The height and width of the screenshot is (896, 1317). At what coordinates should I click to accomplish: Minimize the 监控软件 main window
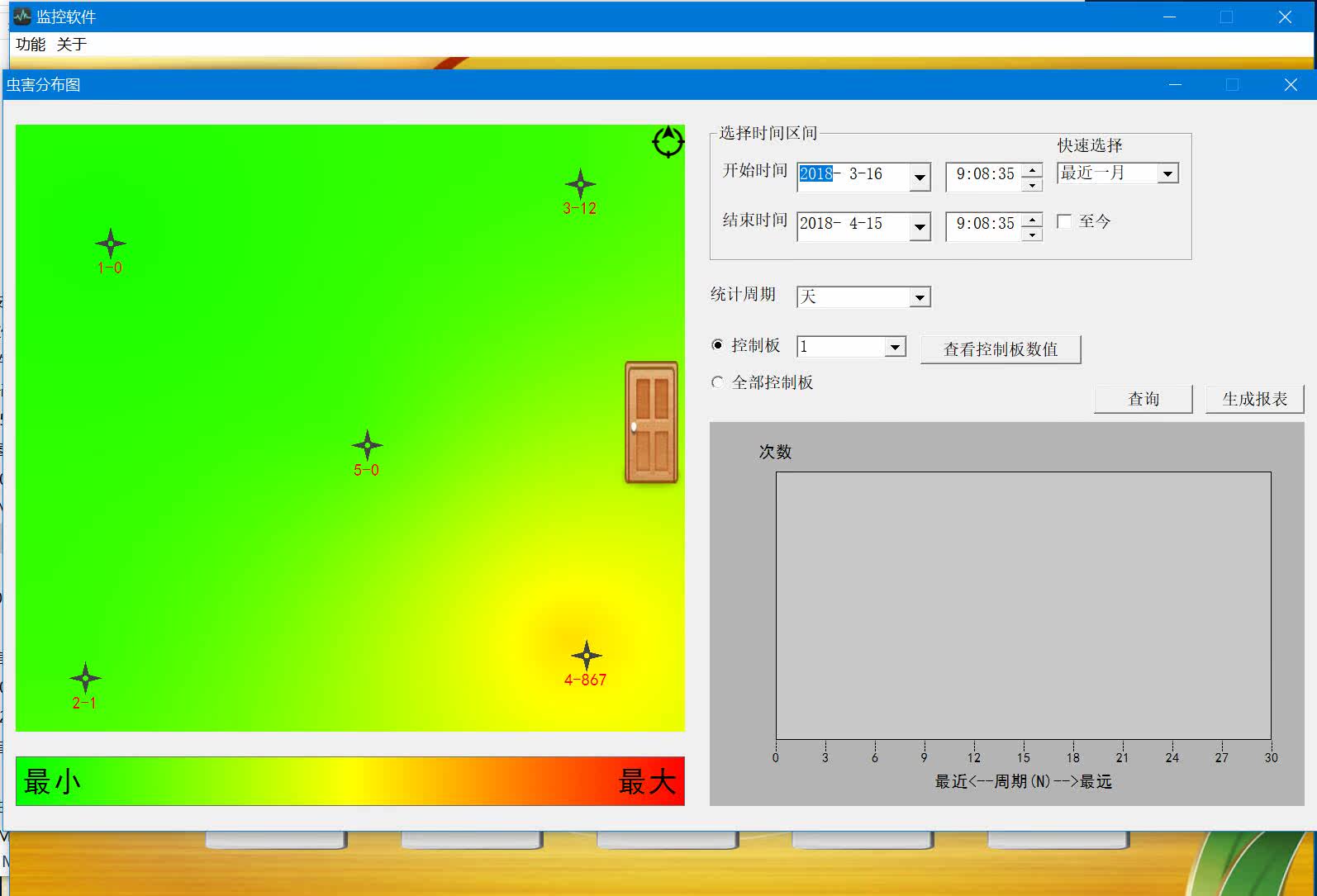pos(1169,17)
